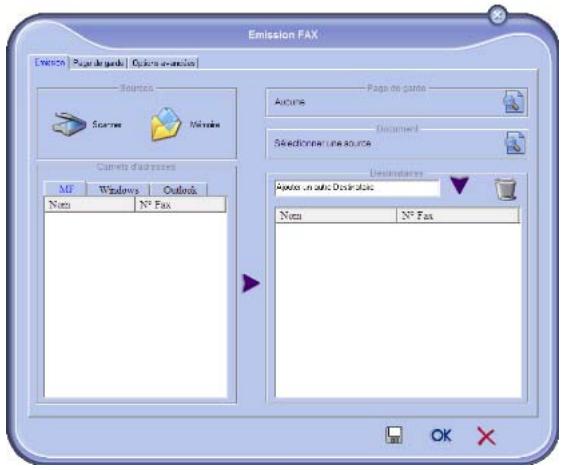Click the purple down arrow to add recipient
This screenshot has width=562, height=470.
click(459, 185)
